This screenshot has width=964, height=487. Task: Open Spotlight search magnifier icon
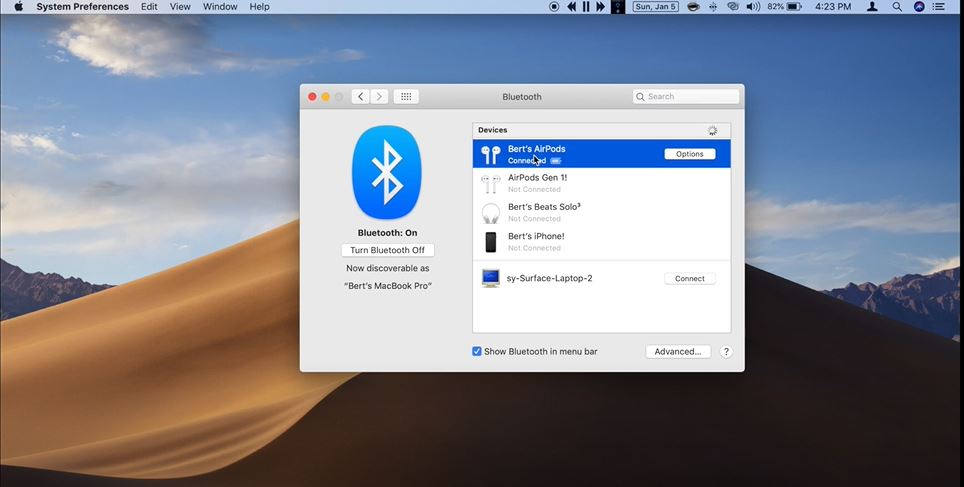click(x=897, y=7)
